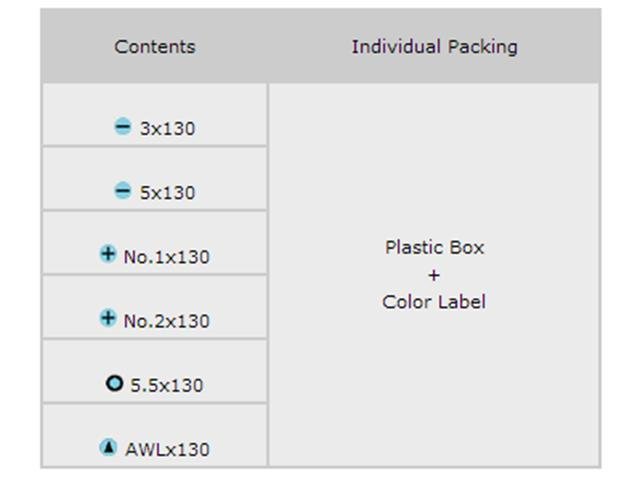This screenshot has height=480, width=640.
Task: Choose the AWLx130 text label
Action: [167, 449]
